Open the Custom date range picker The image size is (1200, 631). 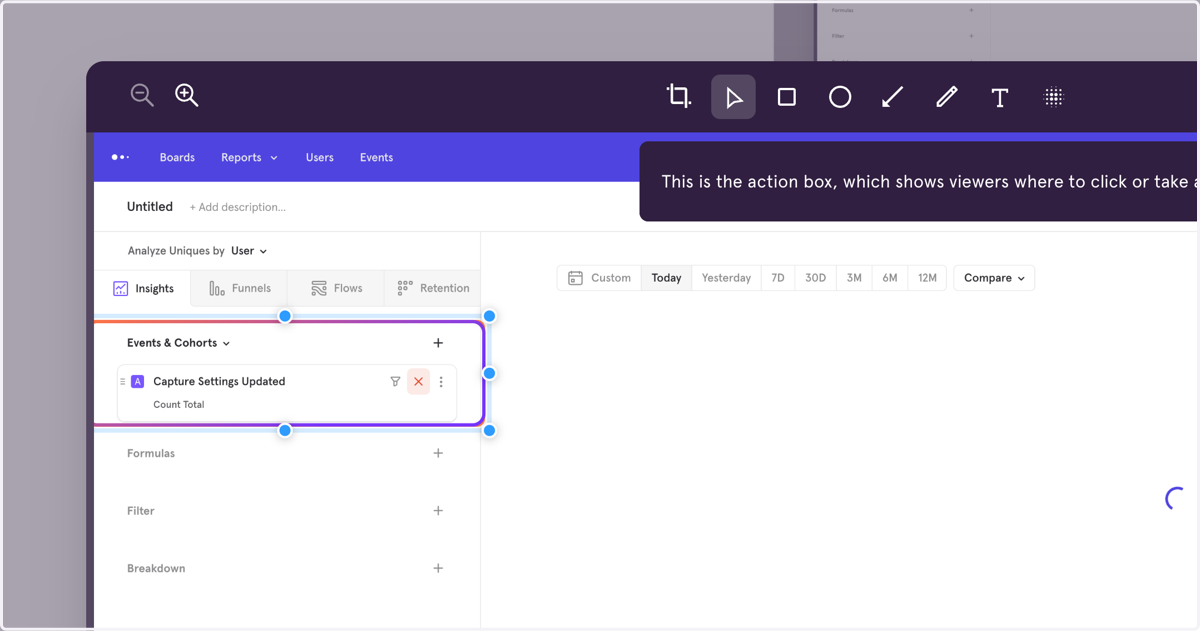pos(599,278)
